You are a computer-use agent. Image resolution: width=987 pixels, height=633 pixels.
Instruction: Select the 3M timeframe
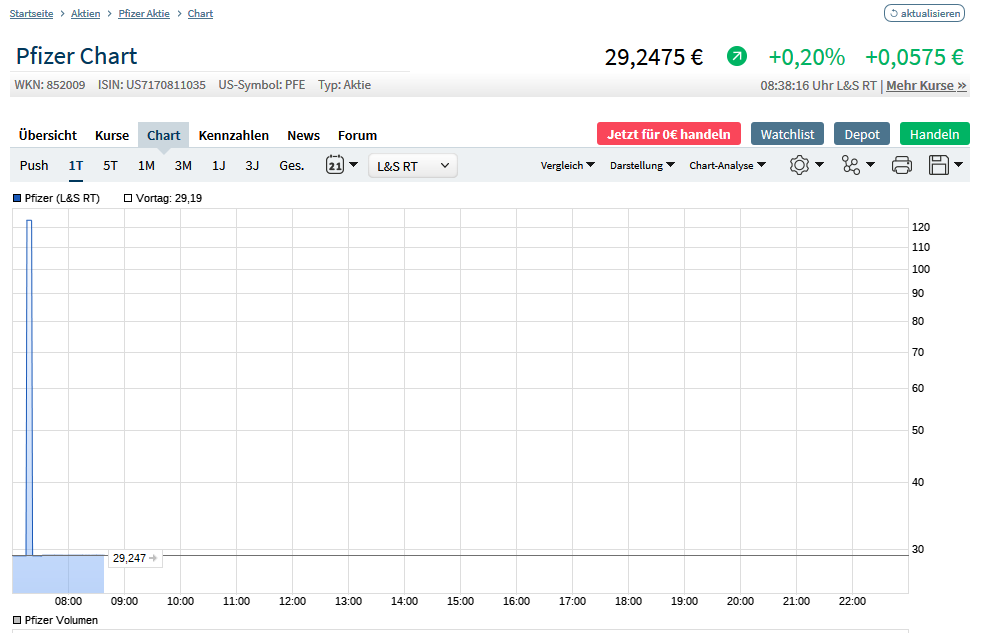[x=183, y=165]
